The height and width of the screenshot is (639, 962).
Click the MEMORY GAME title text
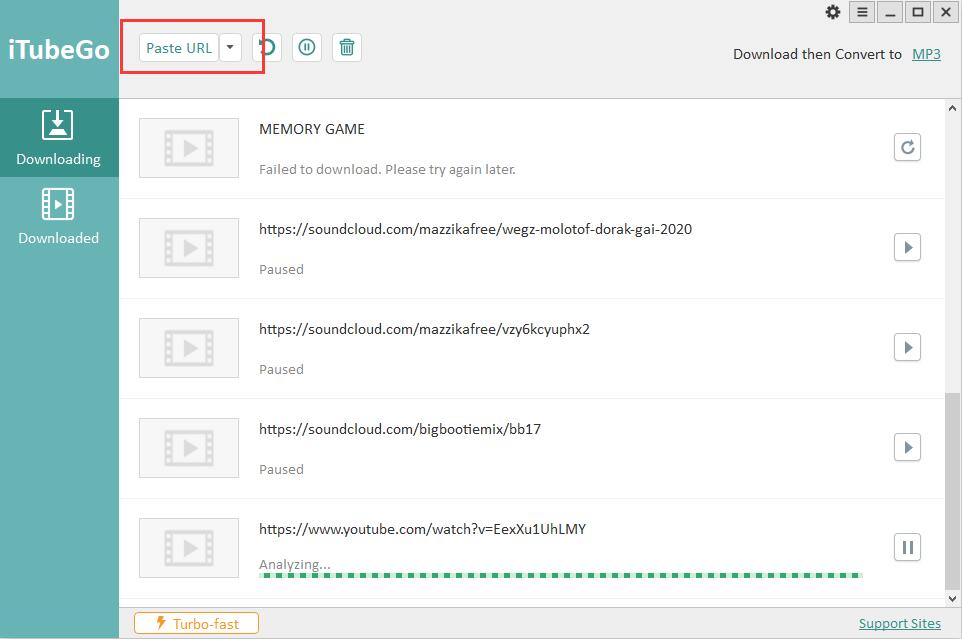click(312, 129)
